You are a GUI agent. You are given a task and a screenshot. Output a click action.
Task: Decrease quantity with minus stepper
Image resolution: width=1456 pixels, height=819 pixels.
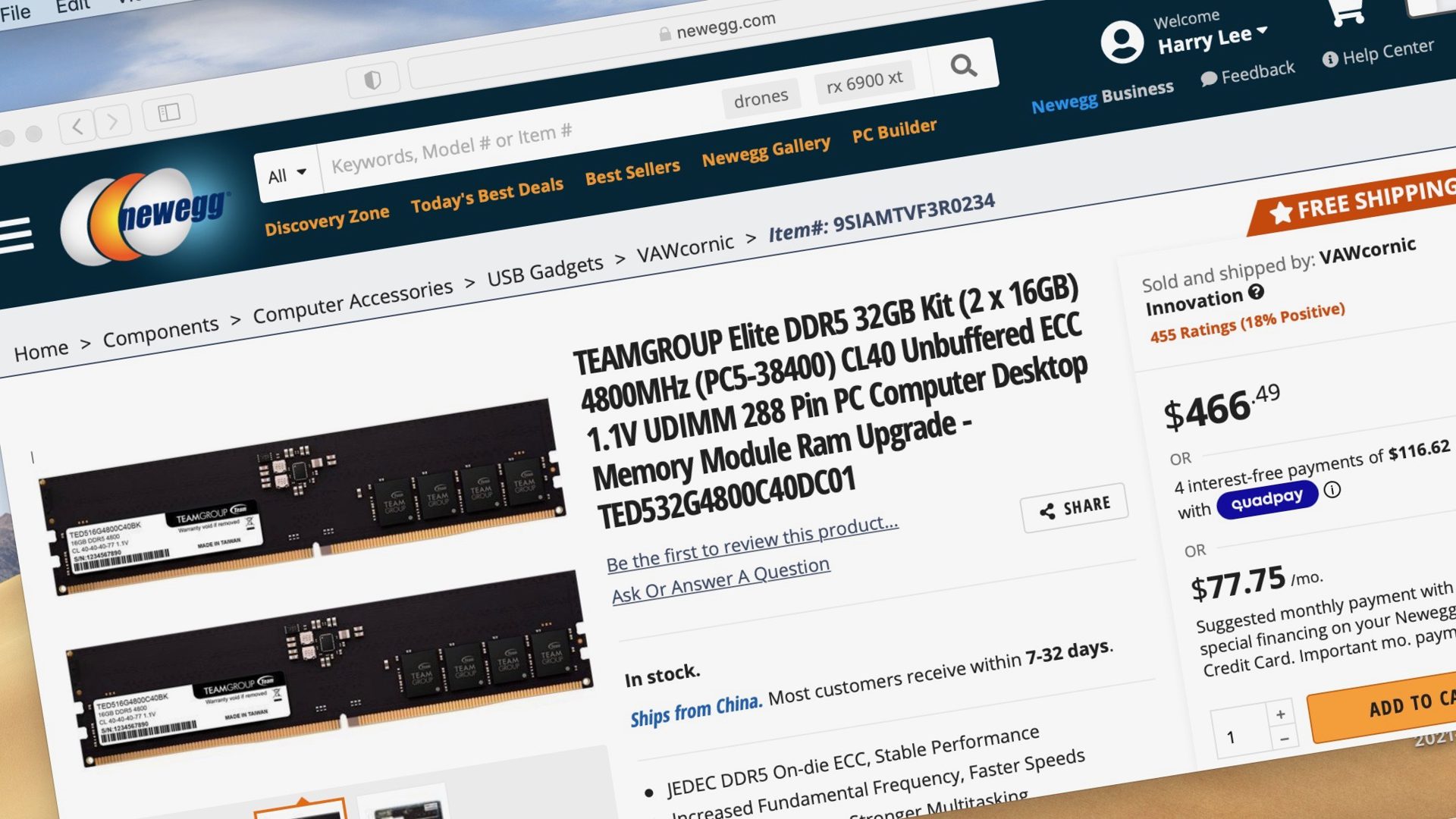(1284, 738)
